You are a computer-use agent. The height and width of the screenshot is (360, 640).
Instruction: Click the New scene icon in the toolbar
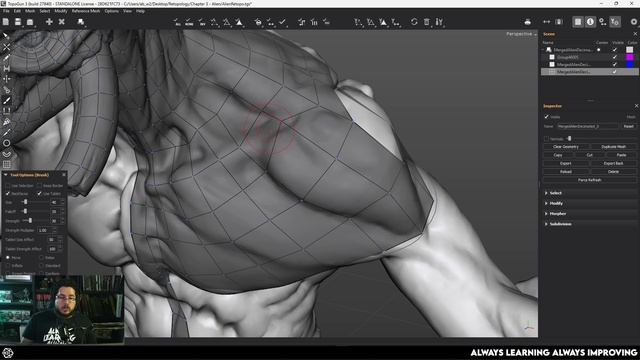(x=6, y=22)
